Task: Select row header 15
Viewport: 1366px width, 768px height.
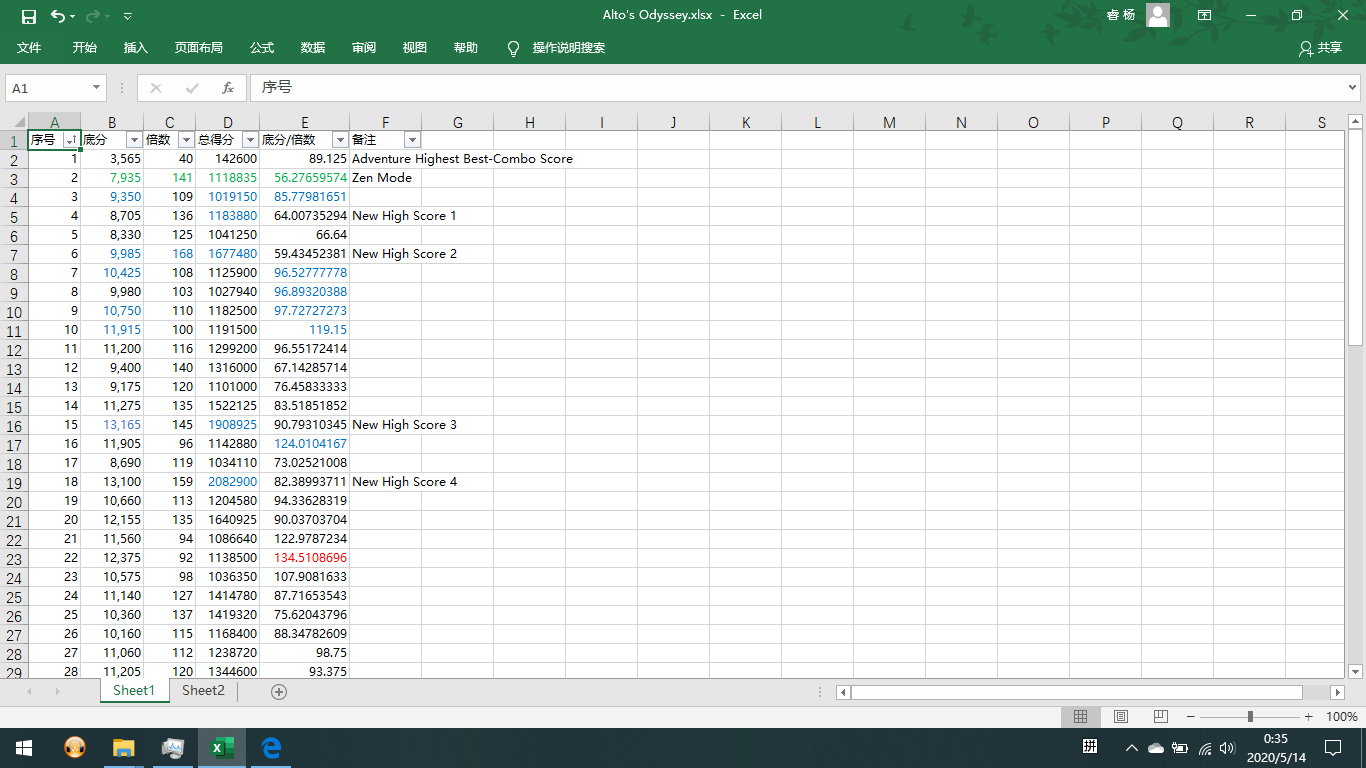Action: pos(14,406)
